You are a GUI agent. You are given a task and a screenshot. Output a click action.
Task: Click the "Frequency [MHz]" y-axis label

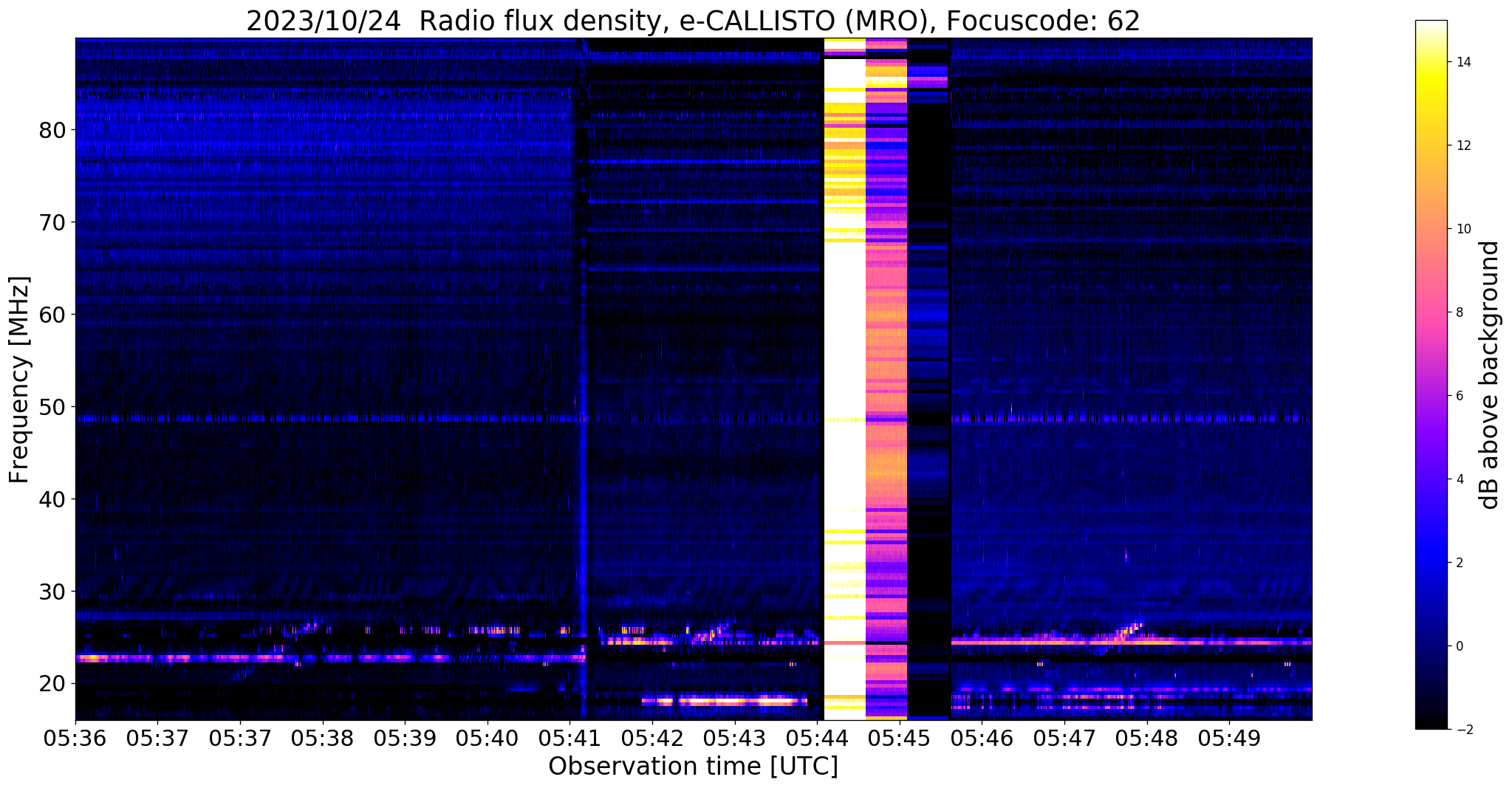19,380
